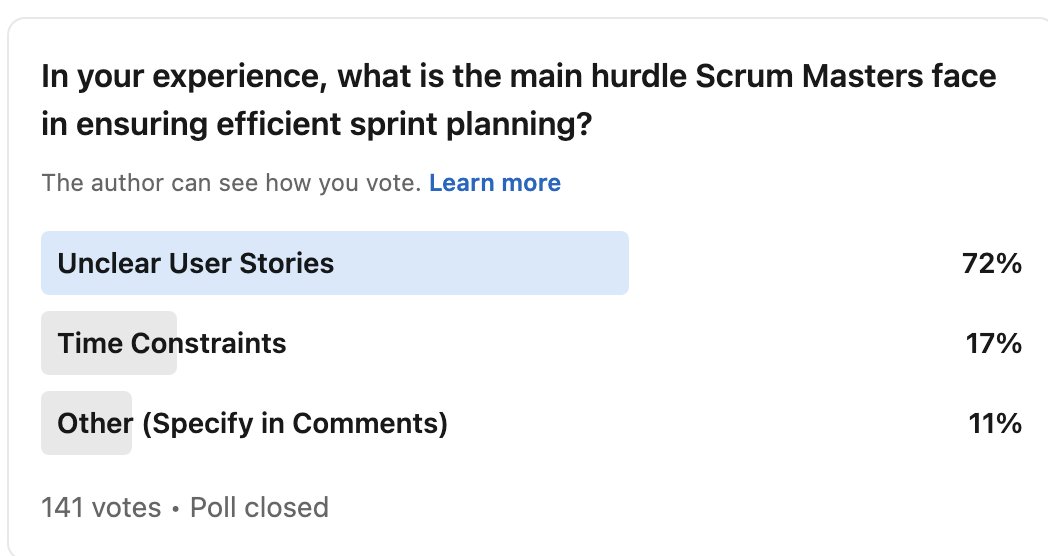Click the gray Time Constraints bar fill
The height and width of the screenshot is (556, 1048).
click(109, 343)
